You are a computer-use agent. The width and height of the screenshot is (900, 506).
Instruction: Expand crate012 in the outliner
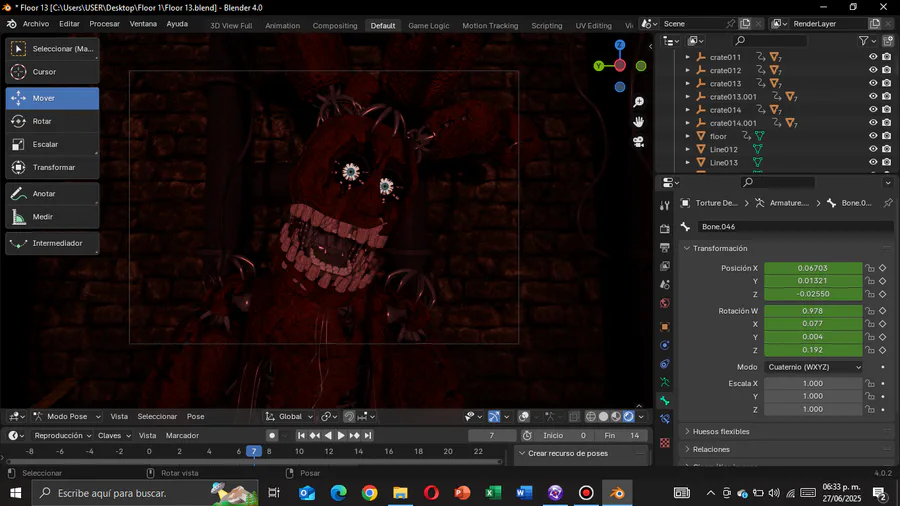pyautogui.click(x=688, y=70)
